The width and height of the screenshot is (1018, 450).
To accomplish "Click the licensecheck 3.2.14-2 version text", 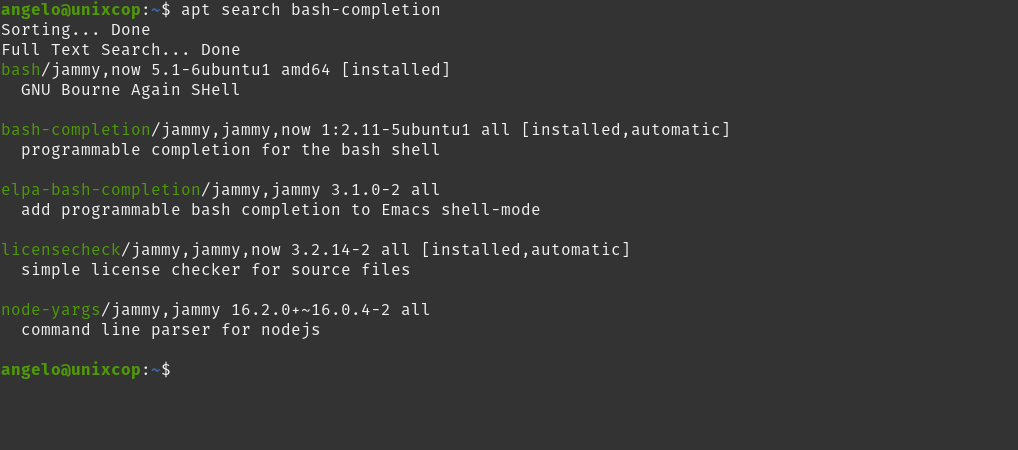I will click(330, 249).
